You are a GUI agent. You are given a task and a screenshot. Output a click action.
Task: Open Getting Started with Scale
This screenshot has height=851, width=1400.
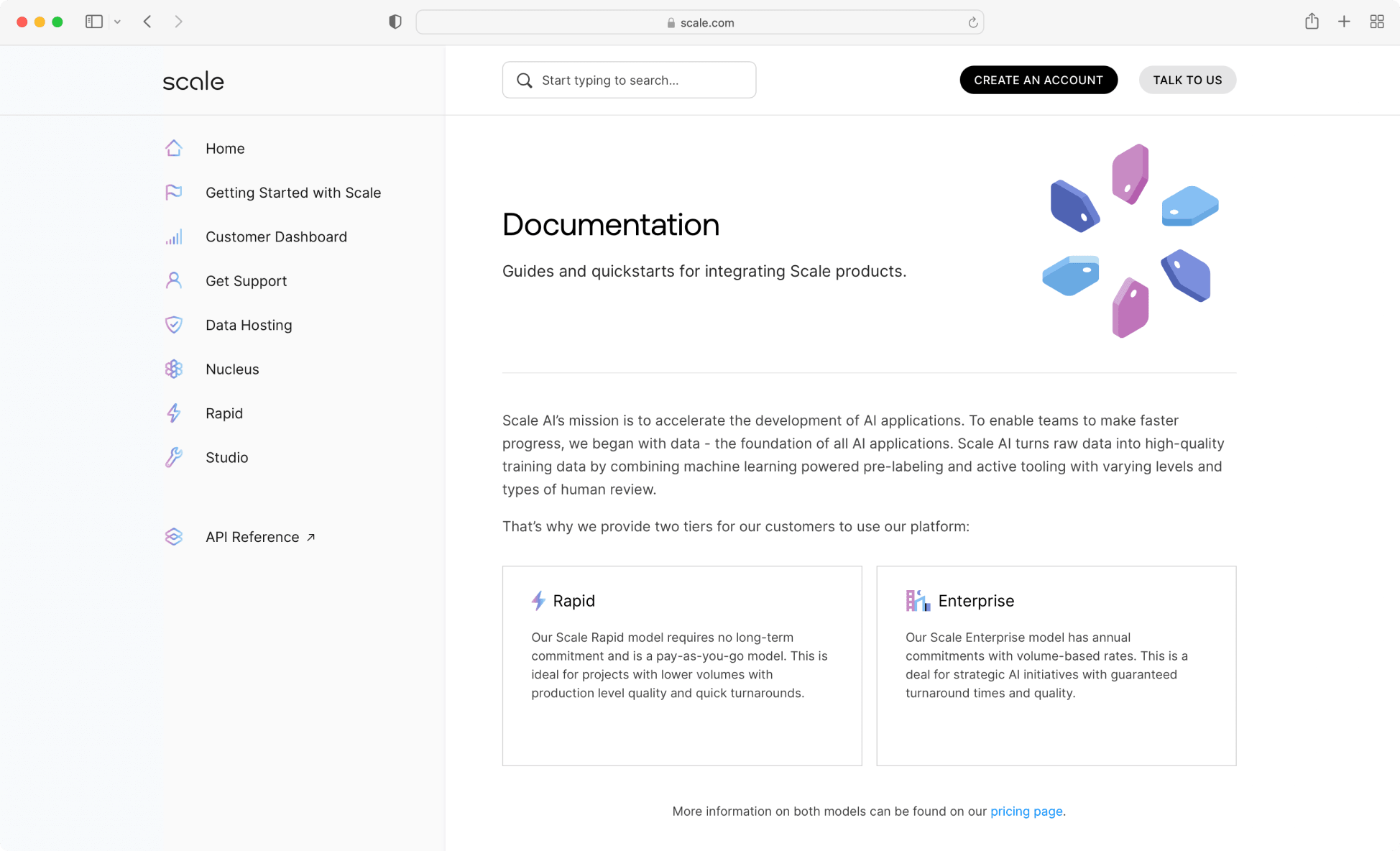293,193
